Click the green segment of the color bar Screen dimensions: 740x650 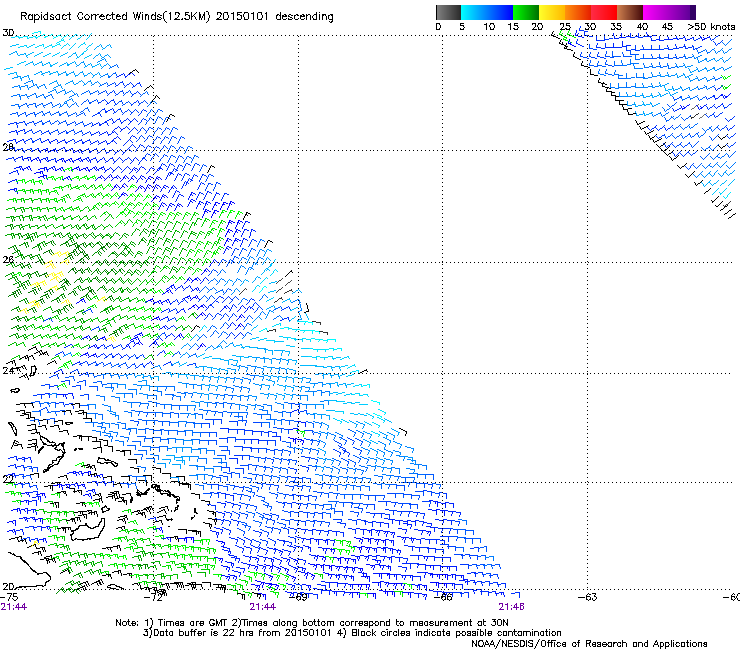pos(526,12)
